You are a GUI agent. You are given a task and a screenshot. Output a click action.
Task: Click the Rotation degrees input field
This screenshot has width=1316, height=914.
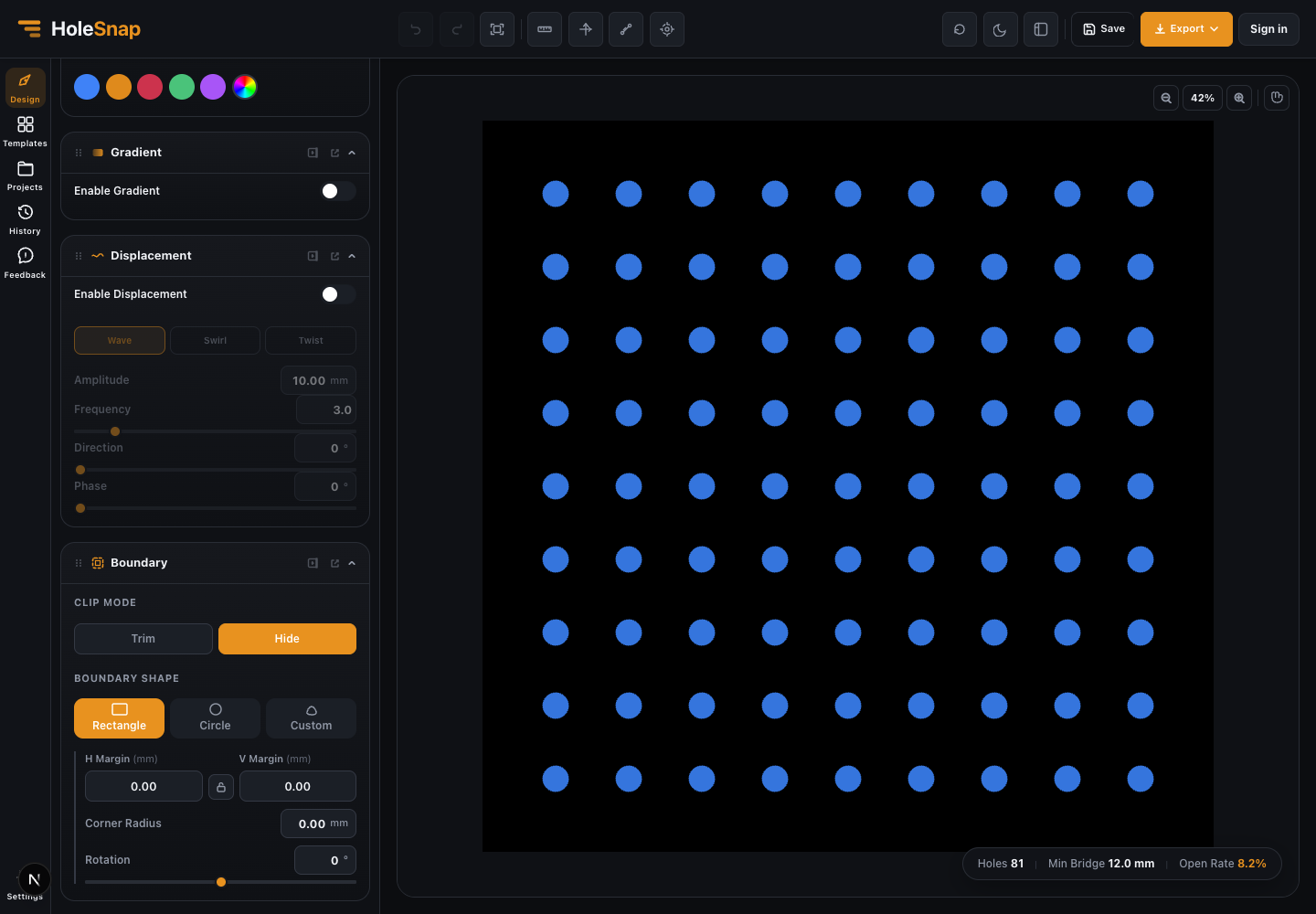pos(325,860)
